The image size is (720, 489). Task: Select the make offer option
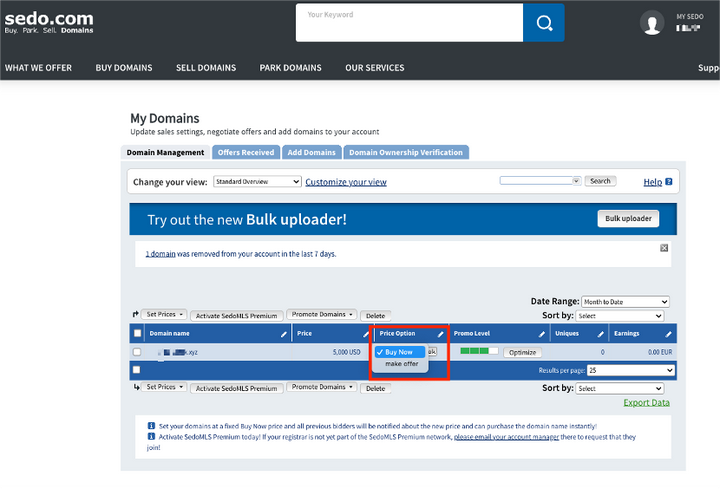tap(400, 364)
